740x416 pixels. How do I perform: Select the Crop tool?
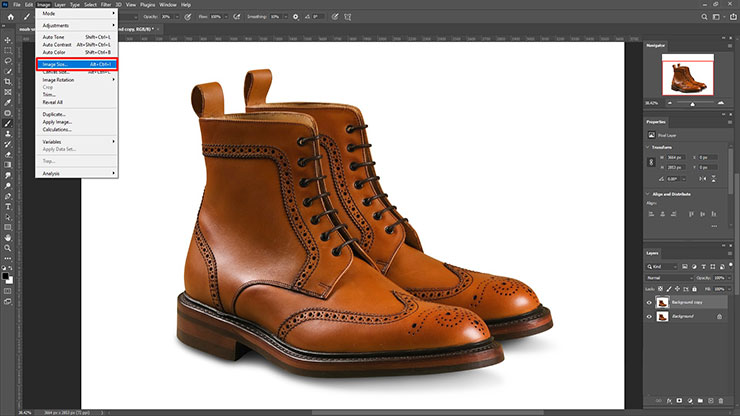pos(8,81)
